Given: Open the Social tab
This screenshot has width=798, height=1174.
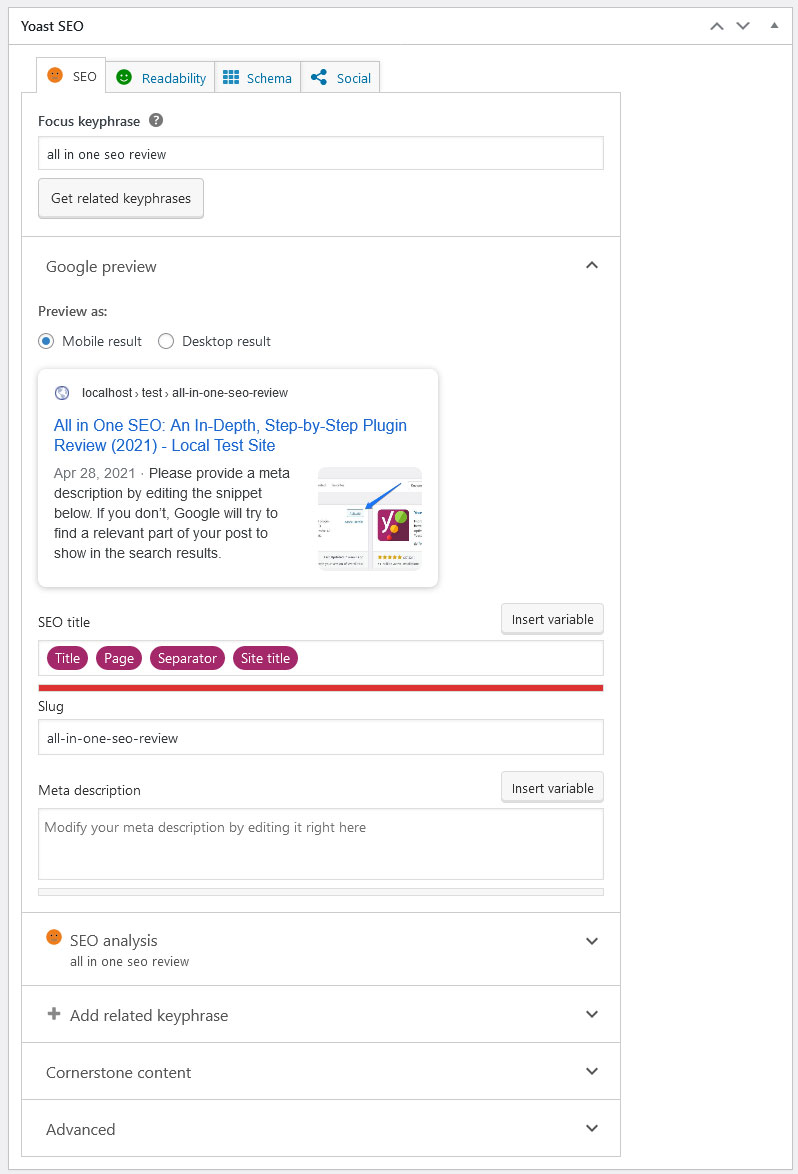Looking at the screenshot, I should [x=341, y=78].
